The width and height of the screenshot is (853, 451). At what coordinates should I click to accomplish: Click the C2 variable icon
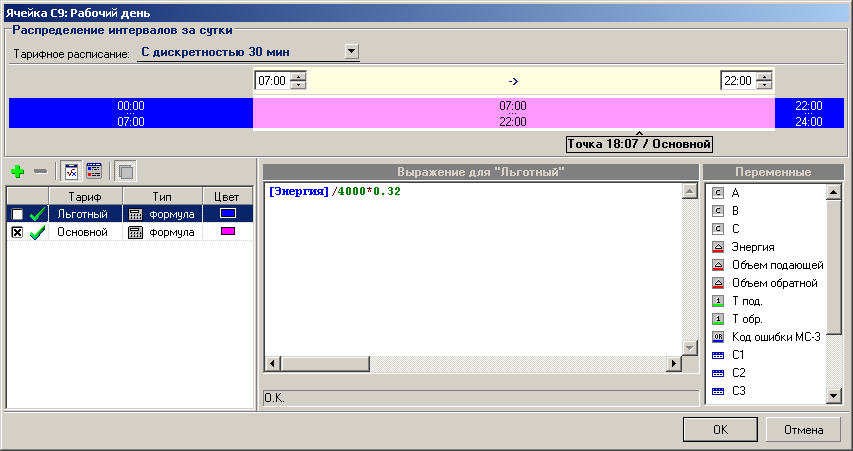click(x=718, y=373)
